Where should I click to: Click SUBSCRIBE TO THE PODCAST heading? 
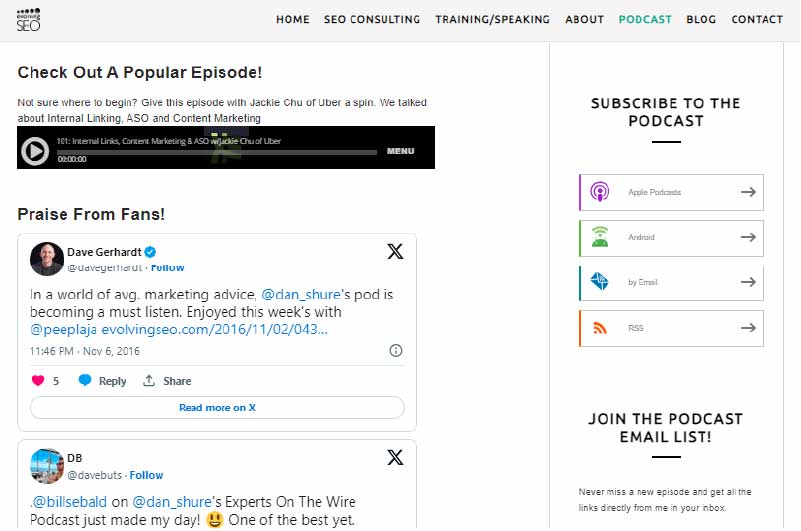[x=666, y=112]
